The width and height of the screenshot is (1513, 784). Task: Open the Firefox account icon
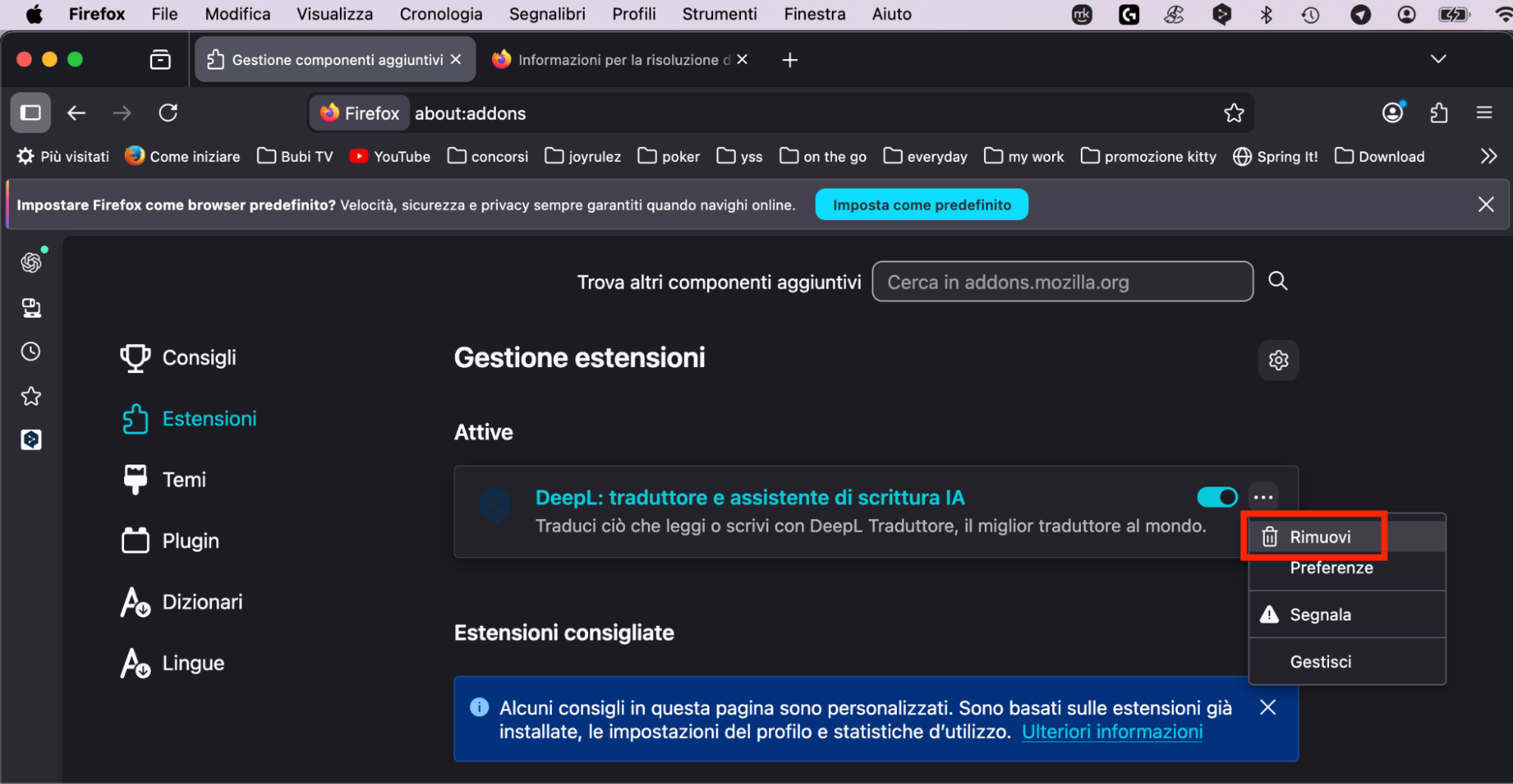click(1393, 113)
